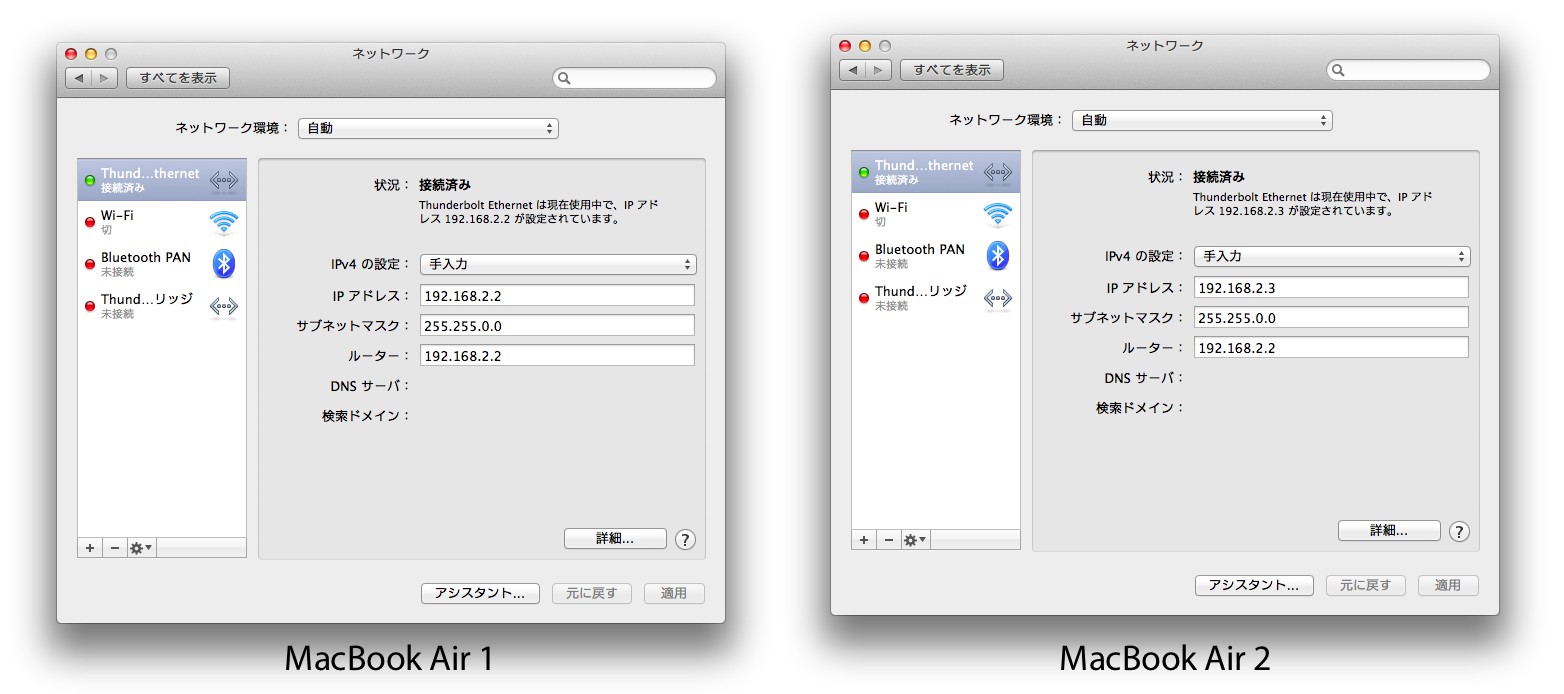1564x694 pixels.
Task: Open IPv4 configuration dropdown in MacBook Air 2
Action: pyautogui.click(x=1332, y=256)
